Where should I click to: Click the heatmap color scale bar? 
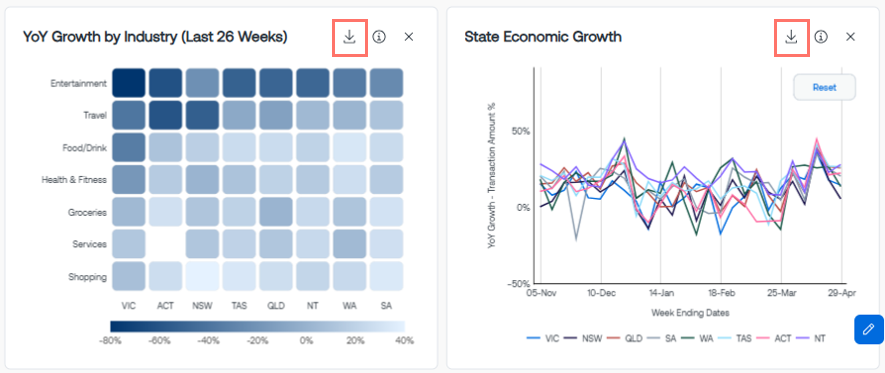[x=258, y=326]
